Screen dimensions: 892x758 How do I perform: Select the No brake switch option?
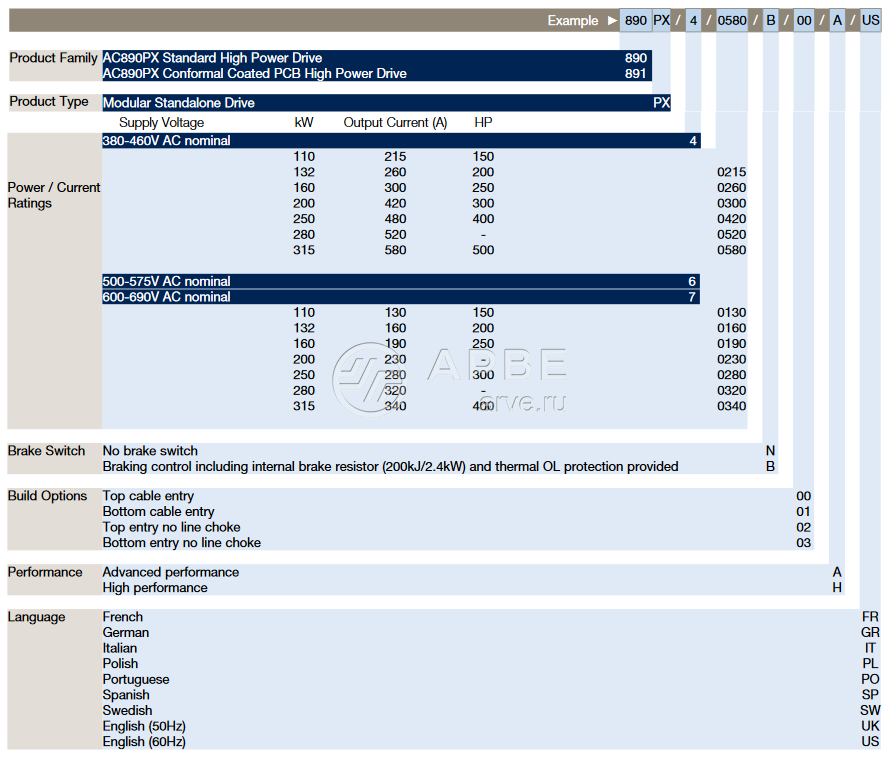click(150, 451)
